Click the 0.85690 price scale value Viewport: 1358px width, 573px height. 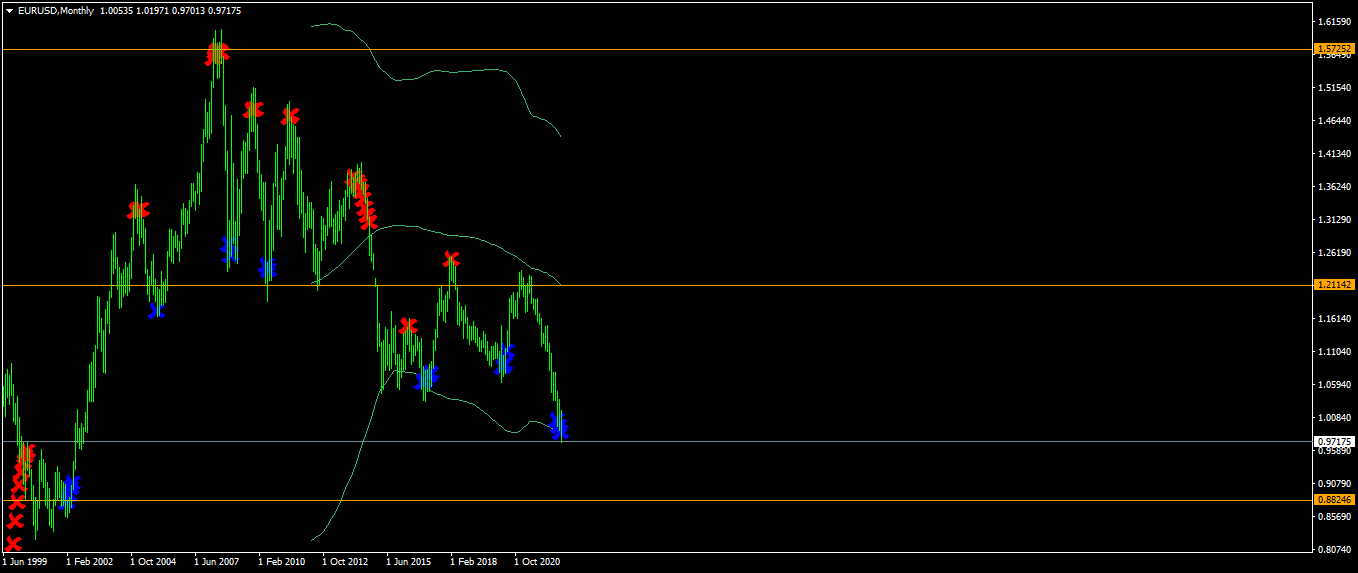[1334, 517]
